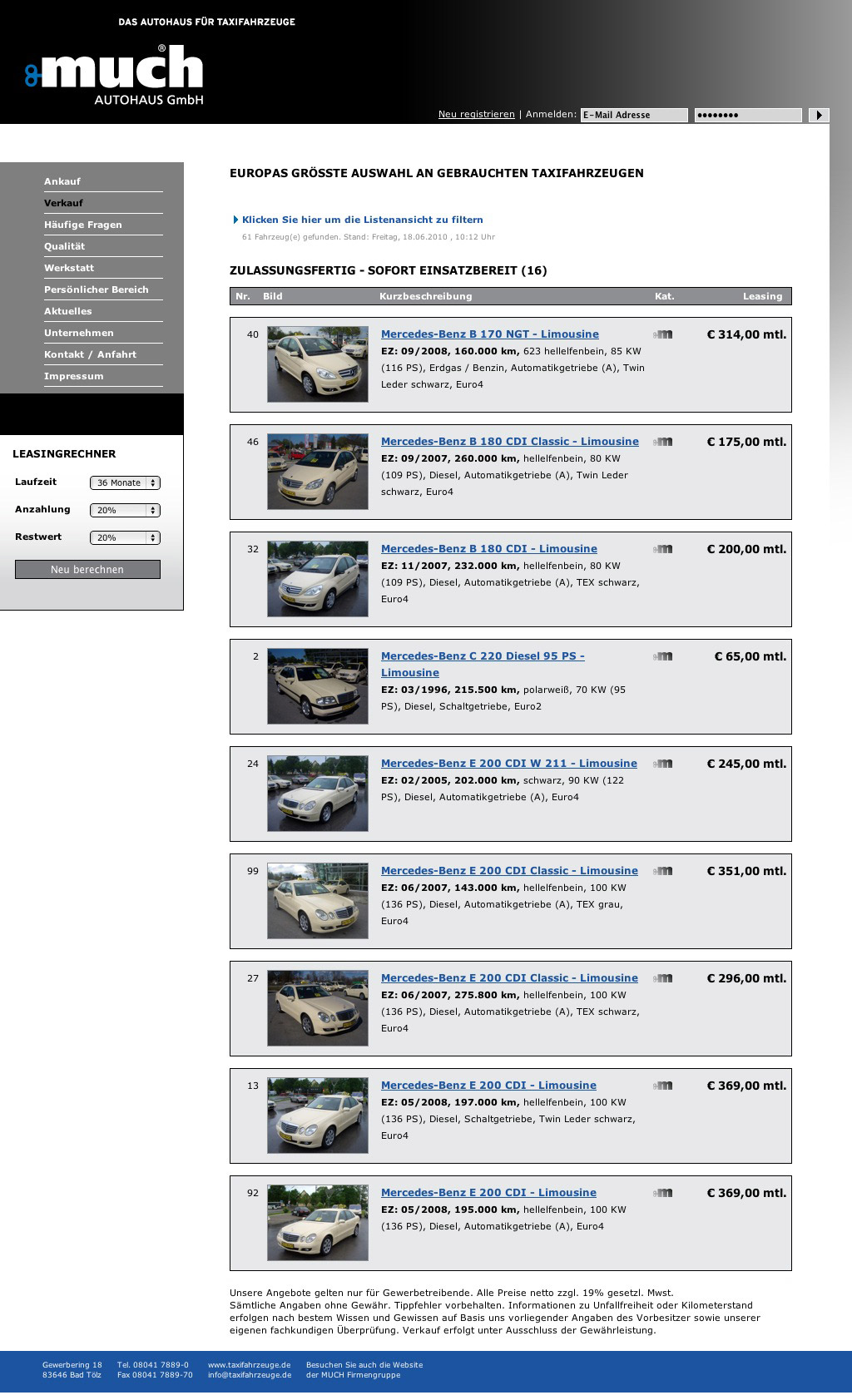
Task: Click filter link 'Klicken Sie hier um die Listenansicht zu filtern'
Action: click(363, 220)
